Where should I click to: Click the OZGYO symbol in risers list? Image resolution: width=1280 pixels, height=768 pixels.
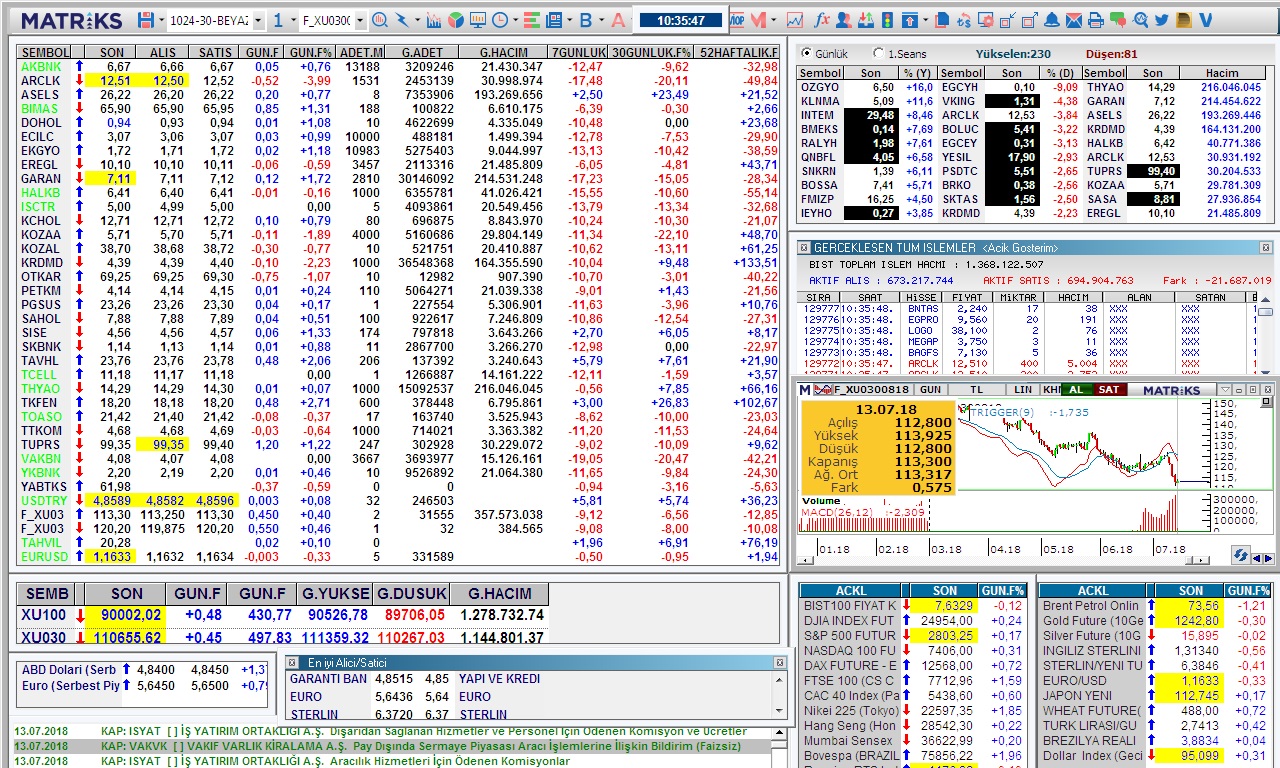(820, 87)
